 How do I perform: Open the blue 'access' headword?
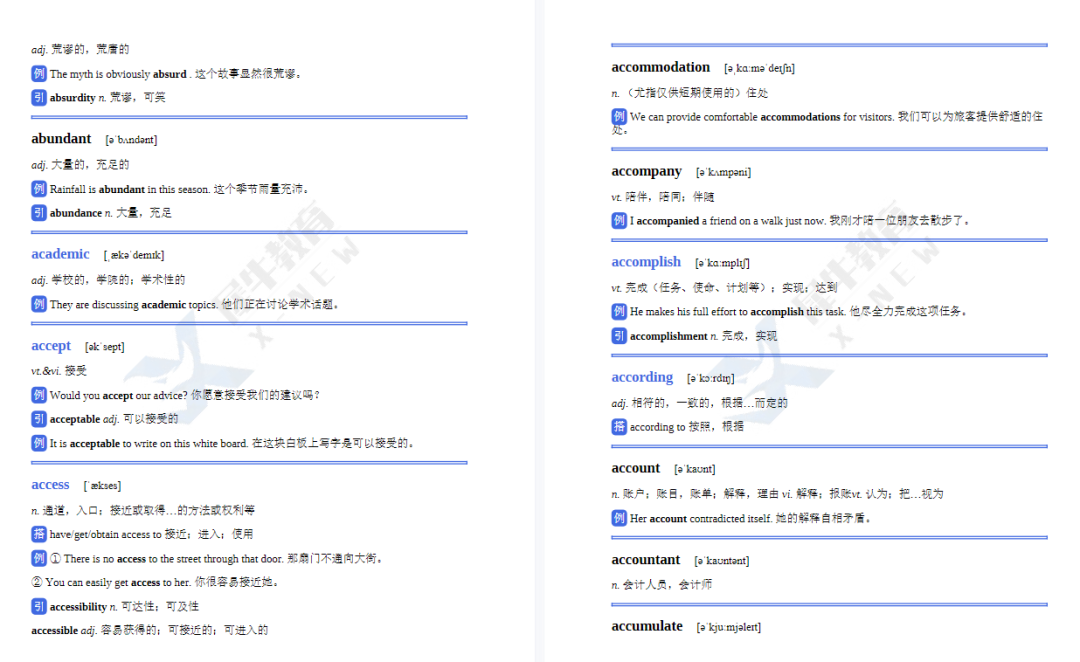50,485
